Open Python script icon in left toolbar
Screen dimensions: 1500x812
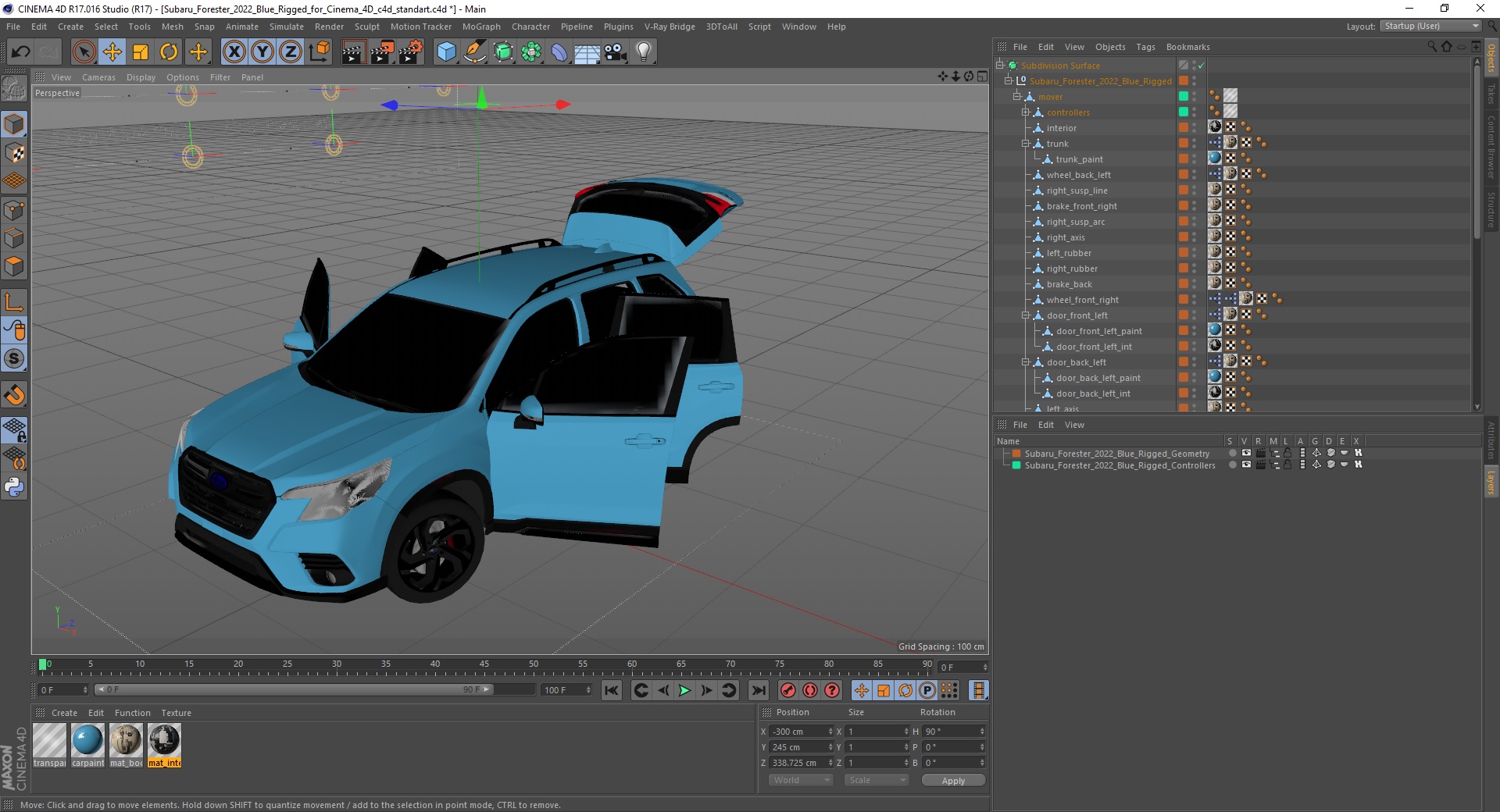(14, 487)
